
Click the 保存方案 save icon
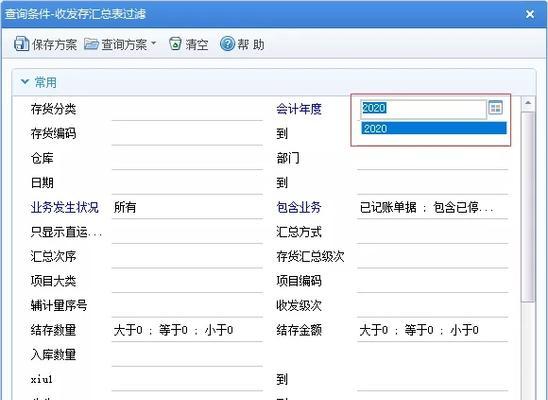[x=21, y=44]
